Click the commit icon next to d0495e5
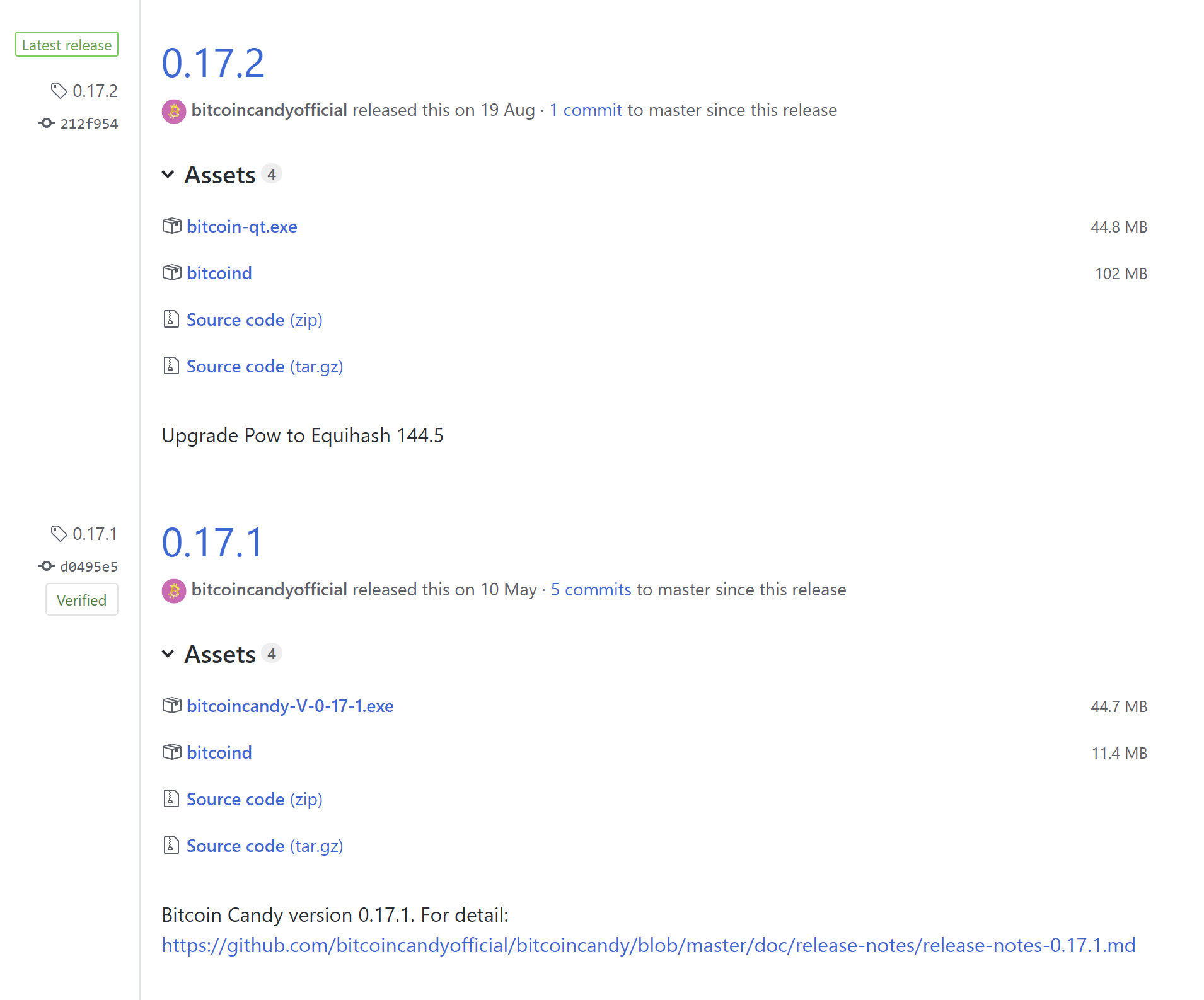The width and height of the screenshot is (1204, 1000). point(46,566)
